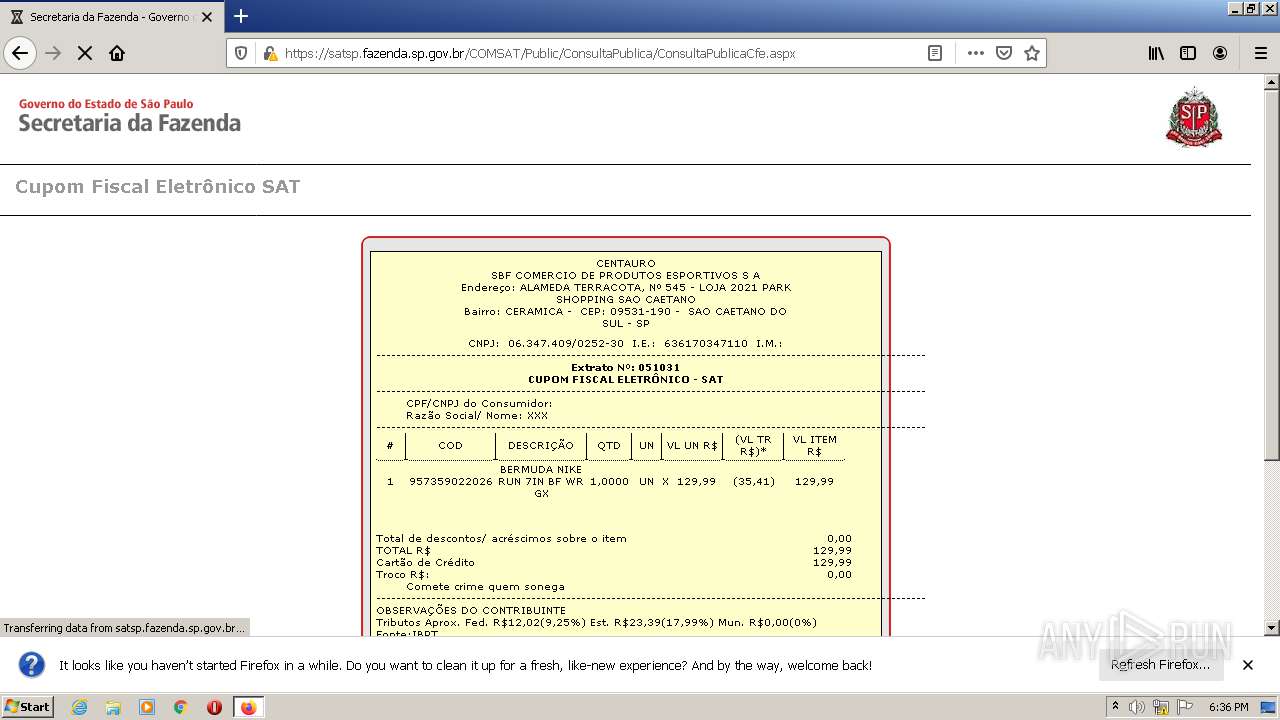The height and width of the screenshot is (720, 1280).
Task: Launch Internet Explorer from taskbar
Action: [79, 707]
